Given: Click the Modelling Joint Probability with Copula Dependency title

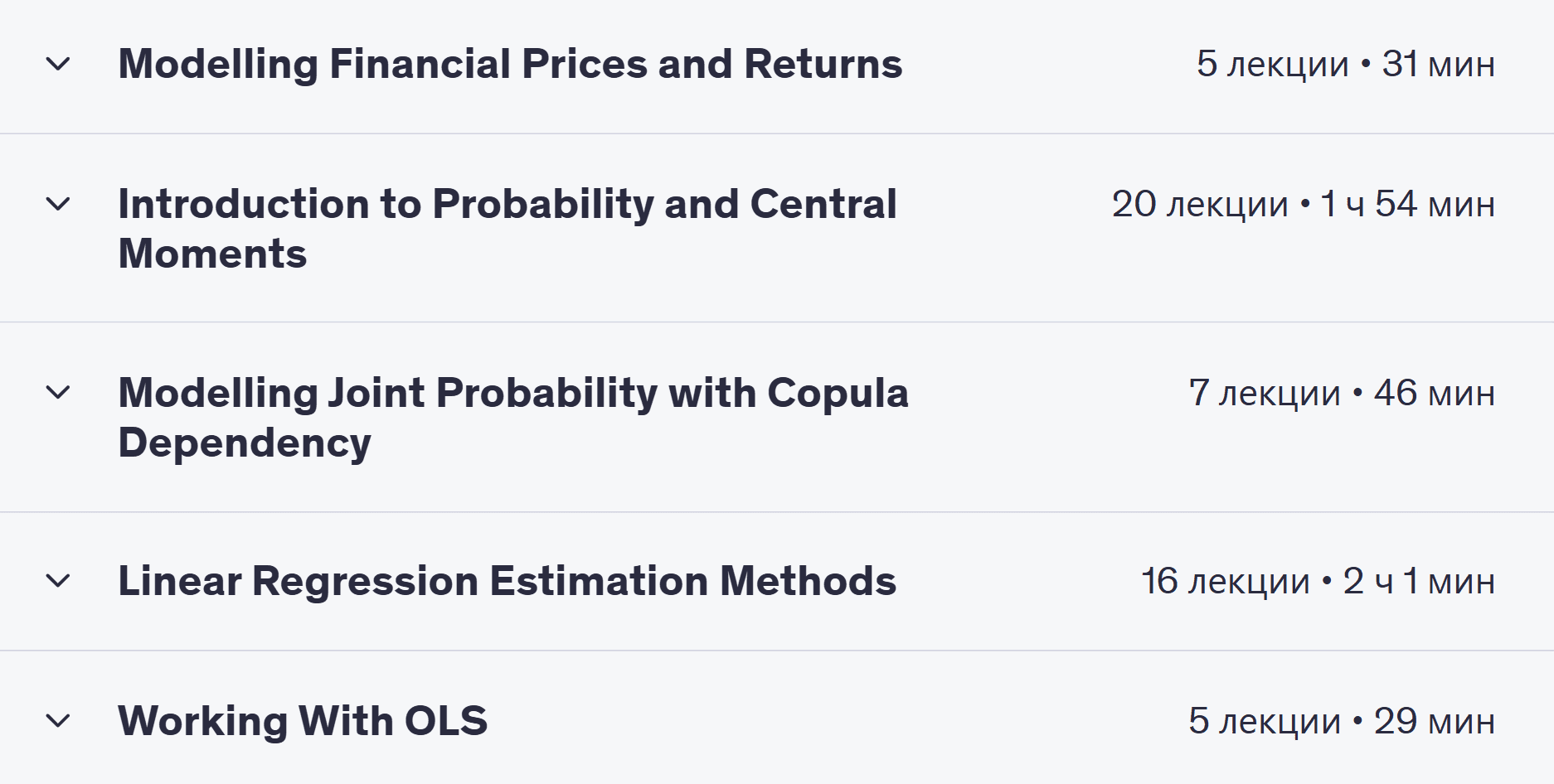Looking at the screenshot, I should point(512,417).
